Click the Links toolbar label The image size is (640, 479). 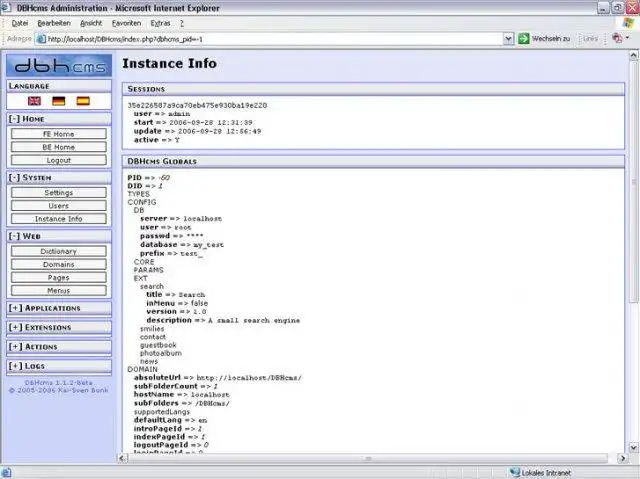pos(590,39)
